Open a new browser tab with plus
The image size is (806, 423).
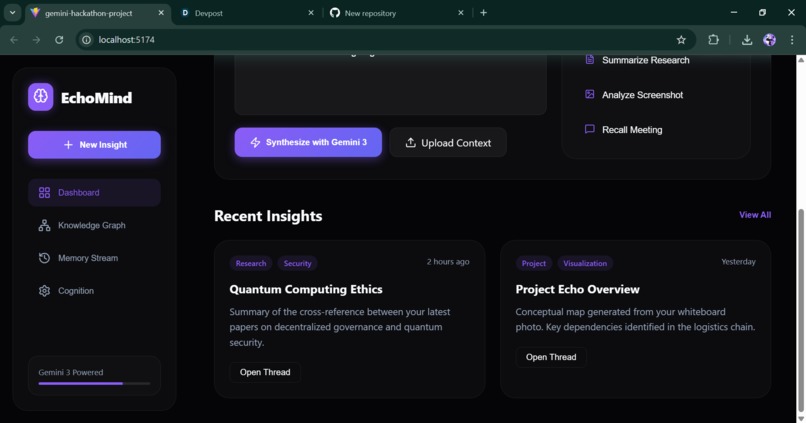coord(483,13)
